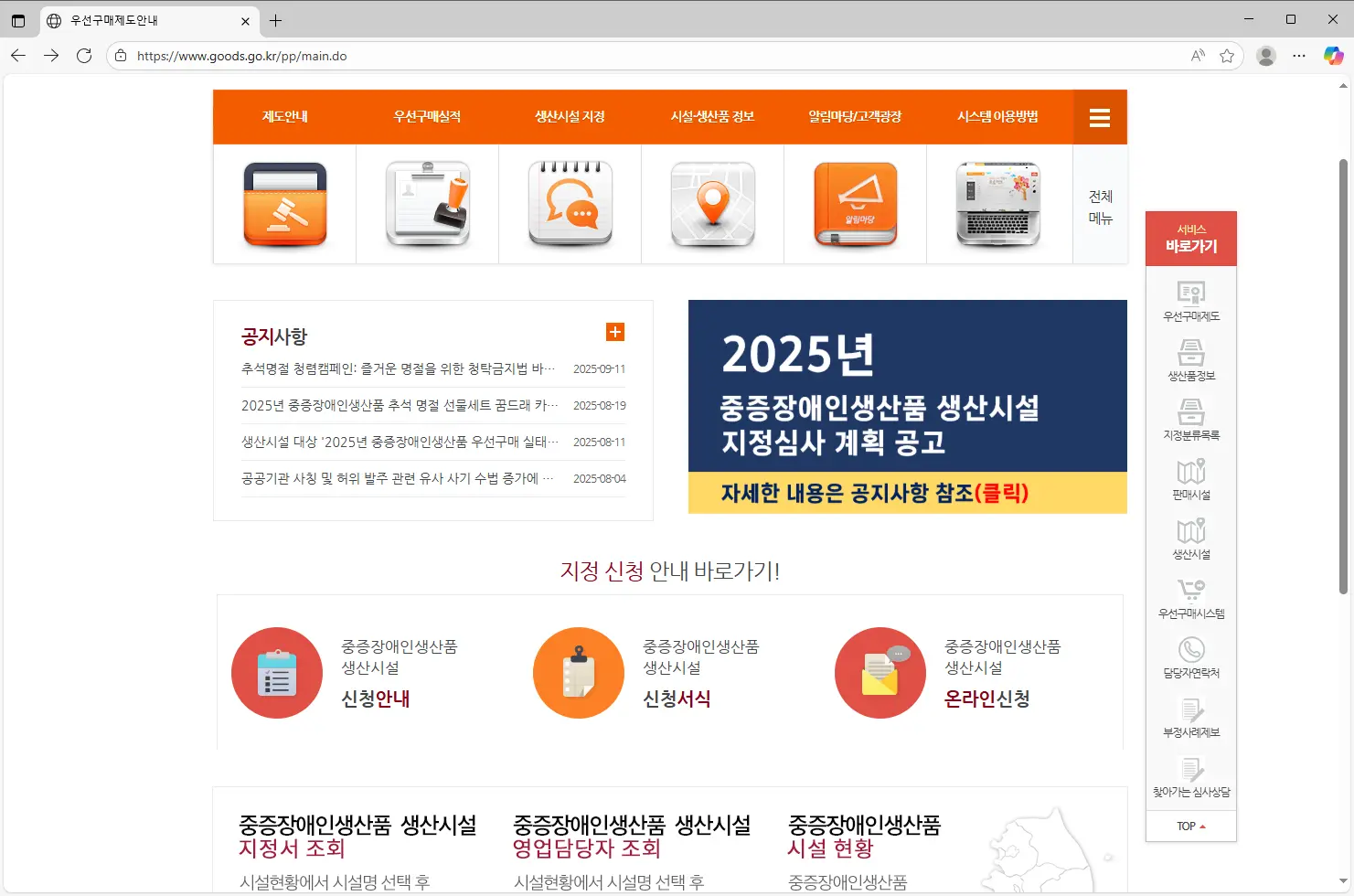Image resolution: width=1354 pixels, height=896 pixels.
Task: Click the 공지사항 heading
Action: point(274,336)
